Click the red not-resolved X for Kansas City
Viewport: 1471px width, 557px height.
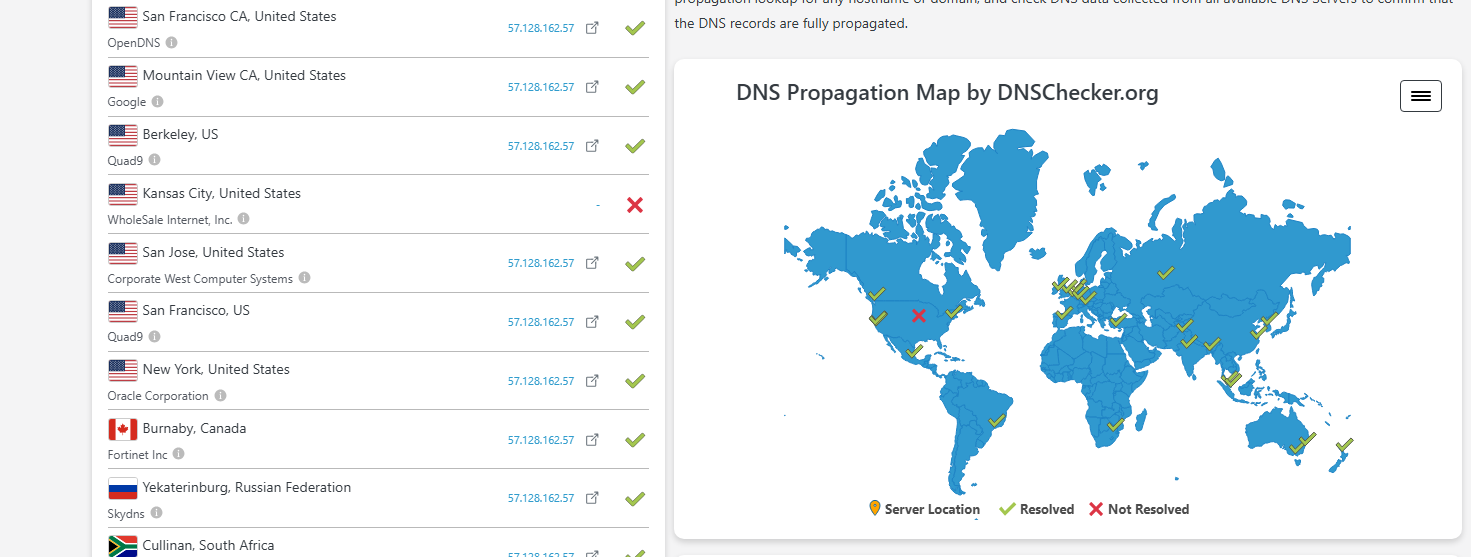click(634, 205)
